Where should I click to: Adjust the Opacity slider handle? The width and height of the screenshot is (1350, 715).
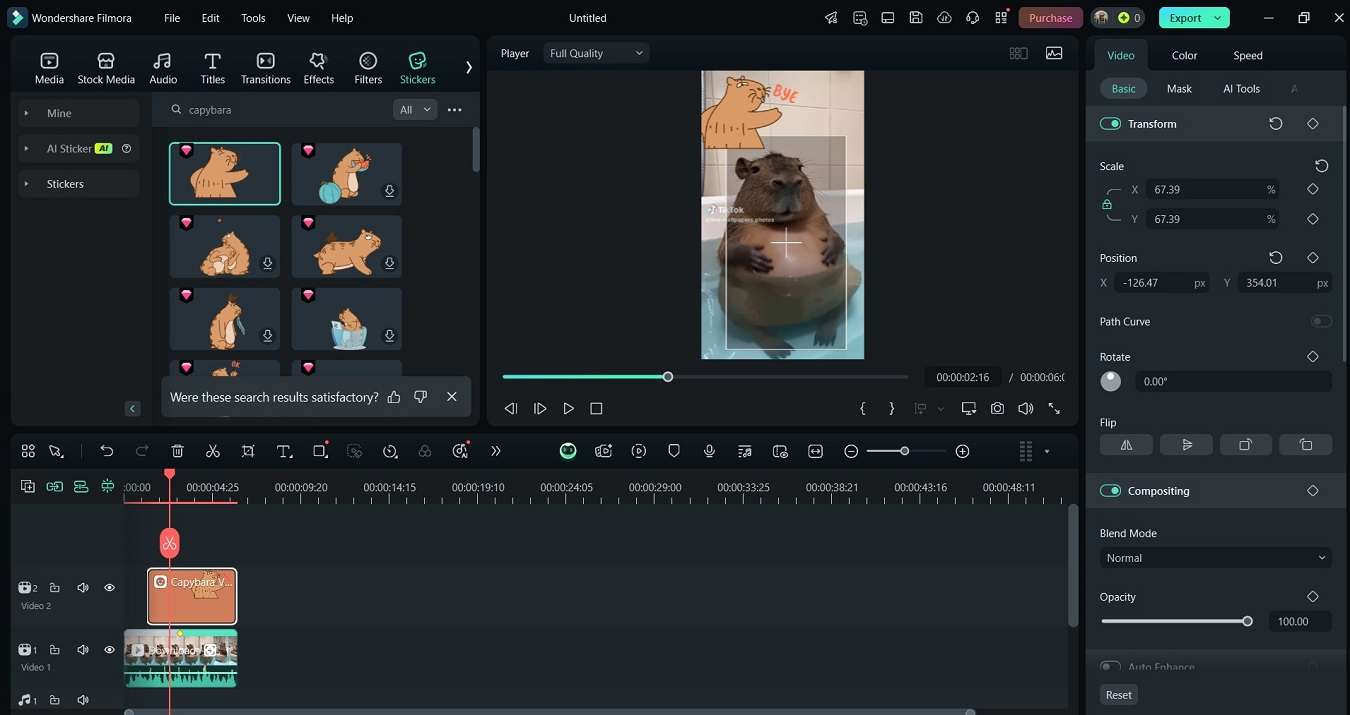[1247, 621]
